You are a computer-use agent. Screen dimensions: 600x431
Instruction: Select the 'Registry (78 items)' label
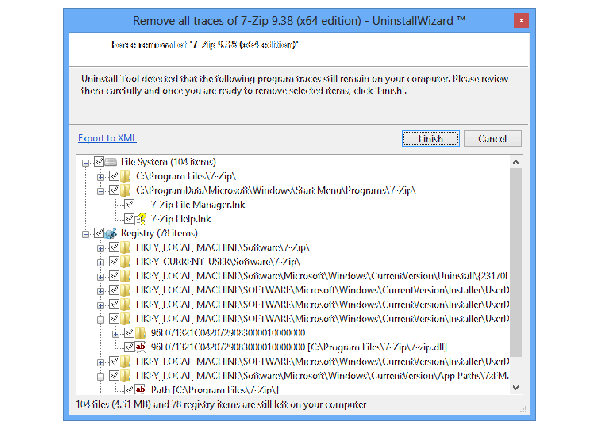pyautogui.click(x=159, y=233)
